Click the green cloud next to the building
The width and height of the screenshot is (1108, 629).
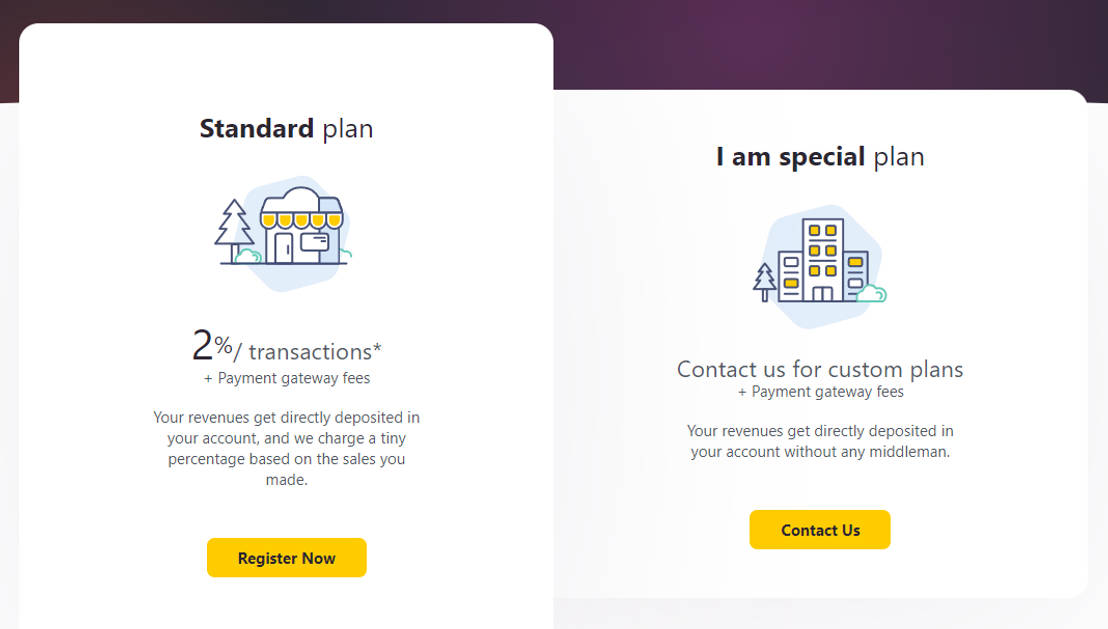pos(872,293)
